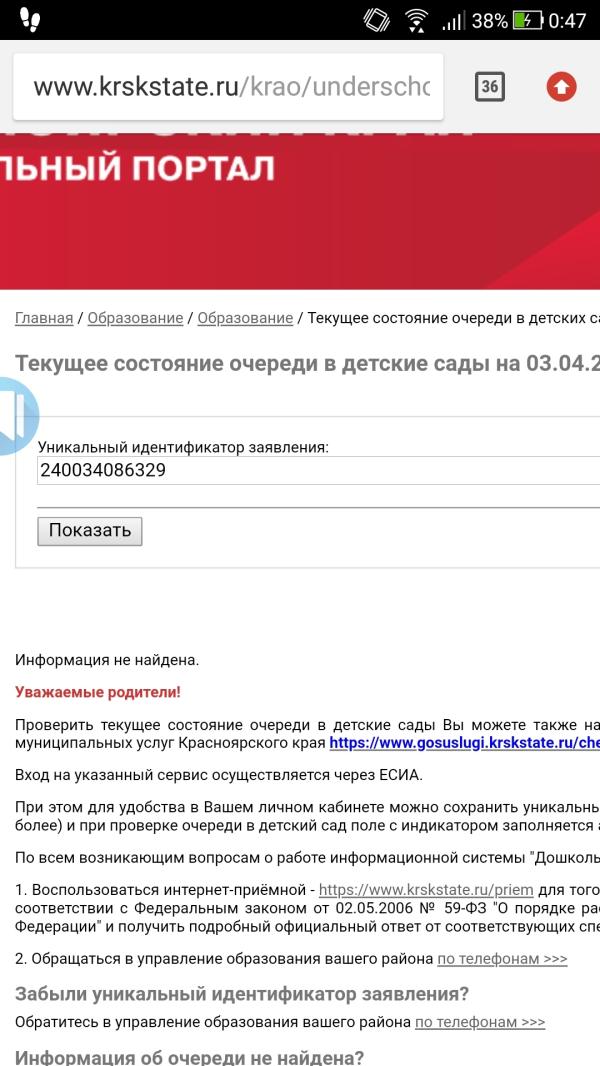
Task: Tap the 0:47 clock in the status bar
Action: [x=567, y=20]
